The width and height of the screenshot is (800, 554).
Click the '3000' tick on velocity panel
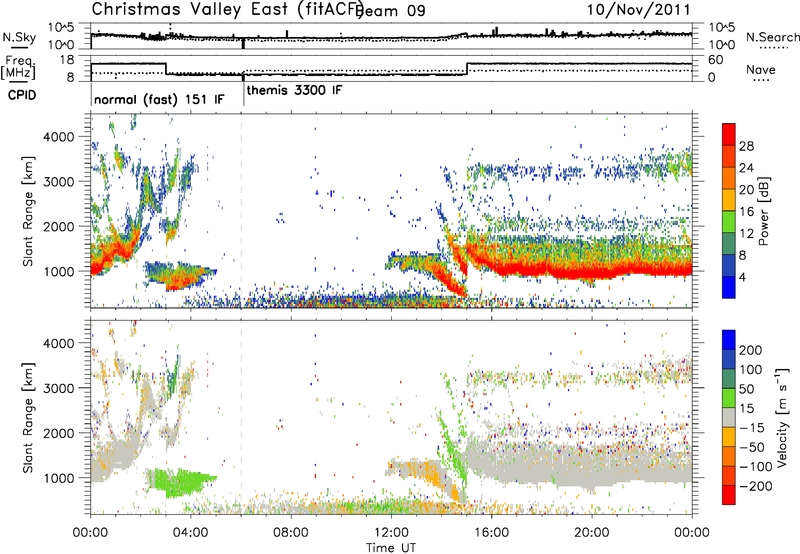pyautogui.click(x=59, y=388)
